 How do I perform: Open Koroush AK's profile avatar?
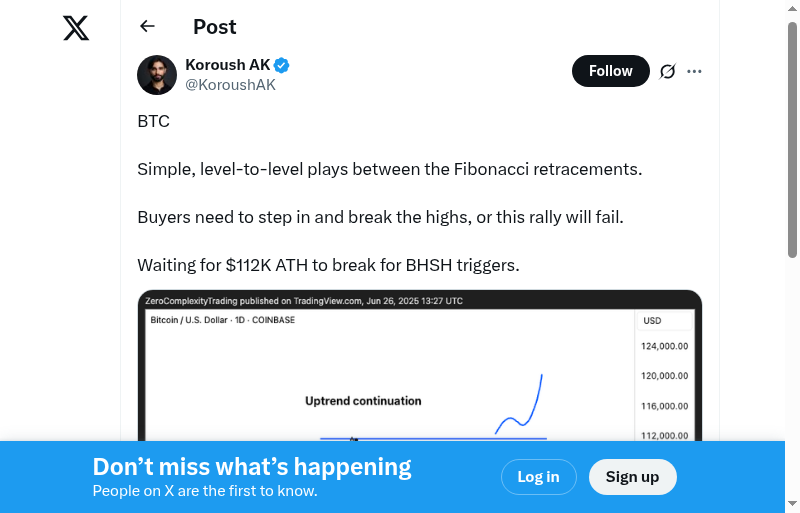157,75
